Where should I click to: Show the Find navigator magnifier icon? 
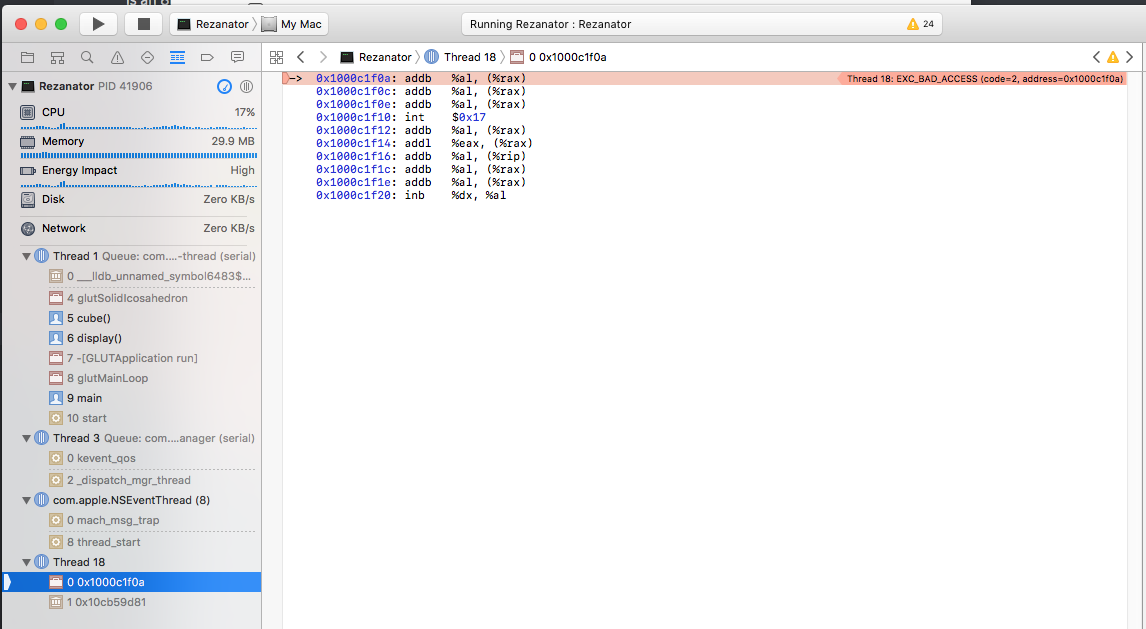click(87, 57)
